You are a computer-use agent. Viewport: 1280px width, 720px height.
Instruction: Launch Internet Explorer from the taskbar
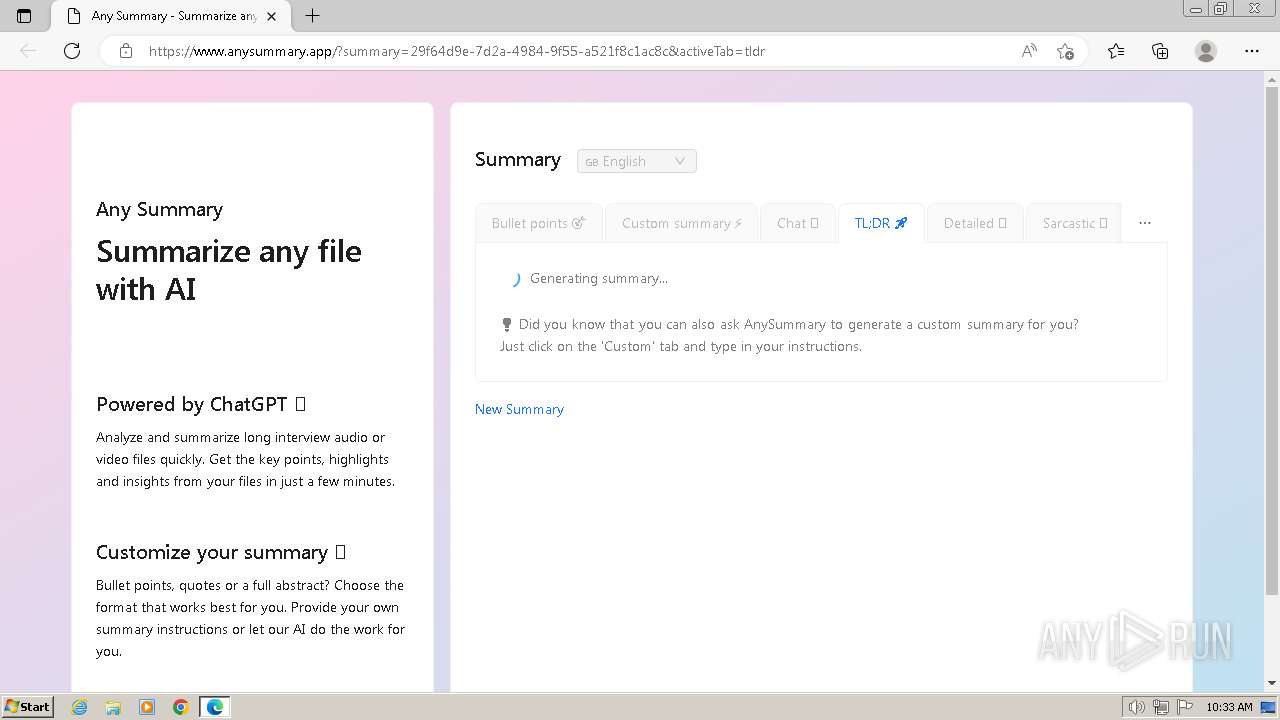pyautogui.click(x=80, y=707)
